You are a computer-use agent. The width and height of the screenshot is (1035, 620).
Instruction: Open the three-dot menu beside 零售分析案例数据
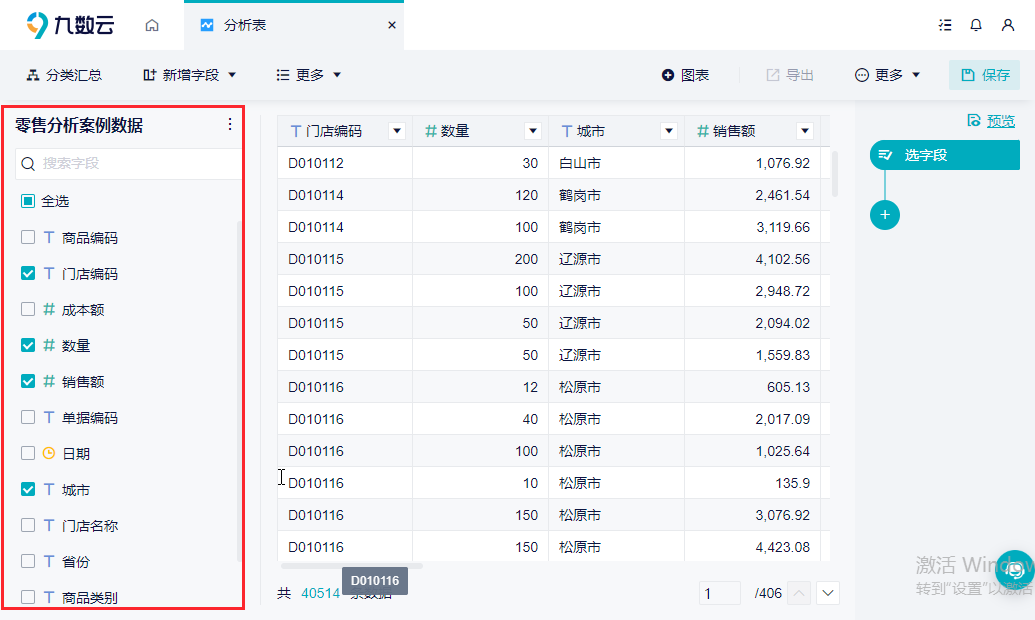(230, 124)
